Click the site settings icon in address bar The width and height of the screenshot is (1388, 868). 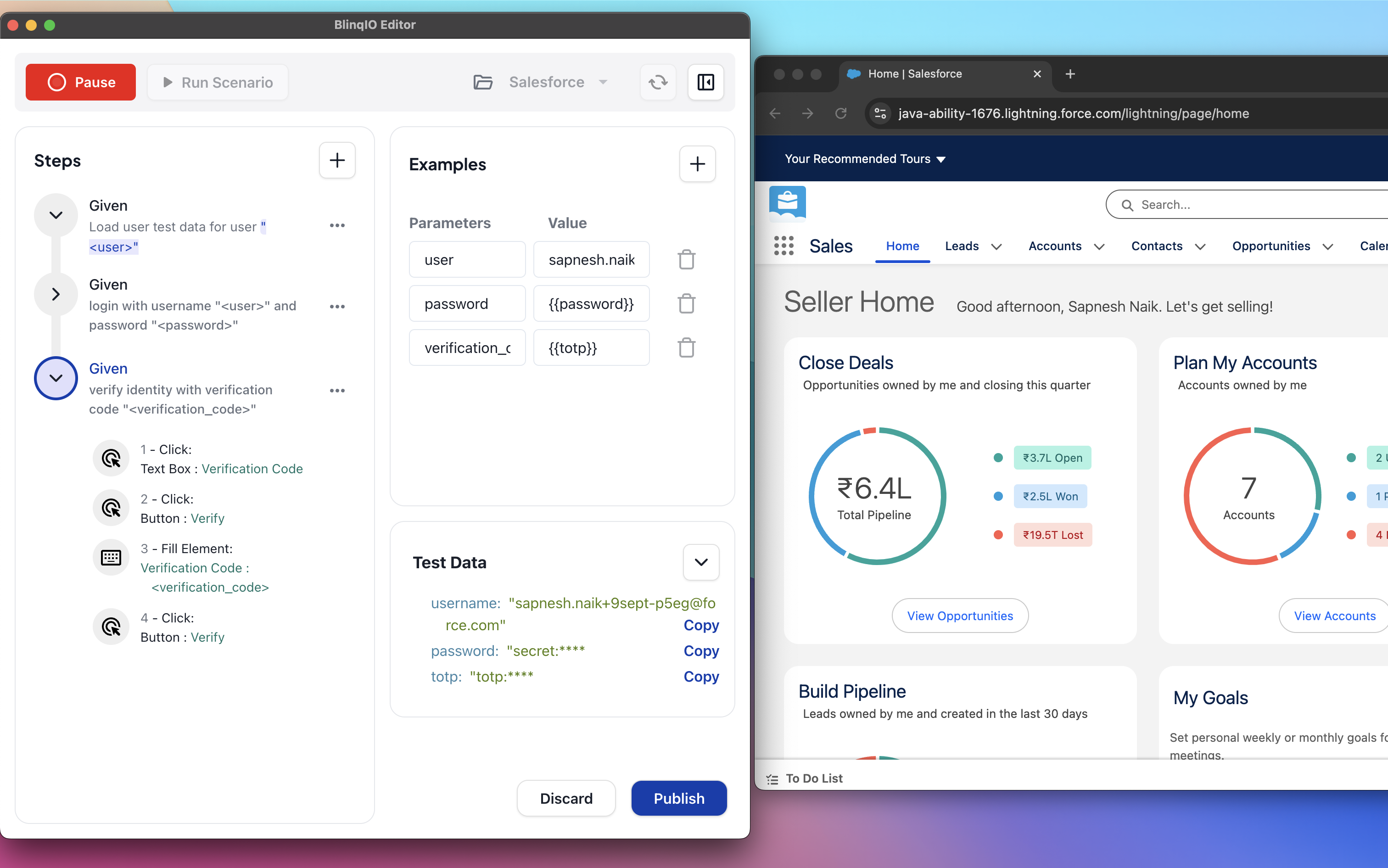click(880, 114)
